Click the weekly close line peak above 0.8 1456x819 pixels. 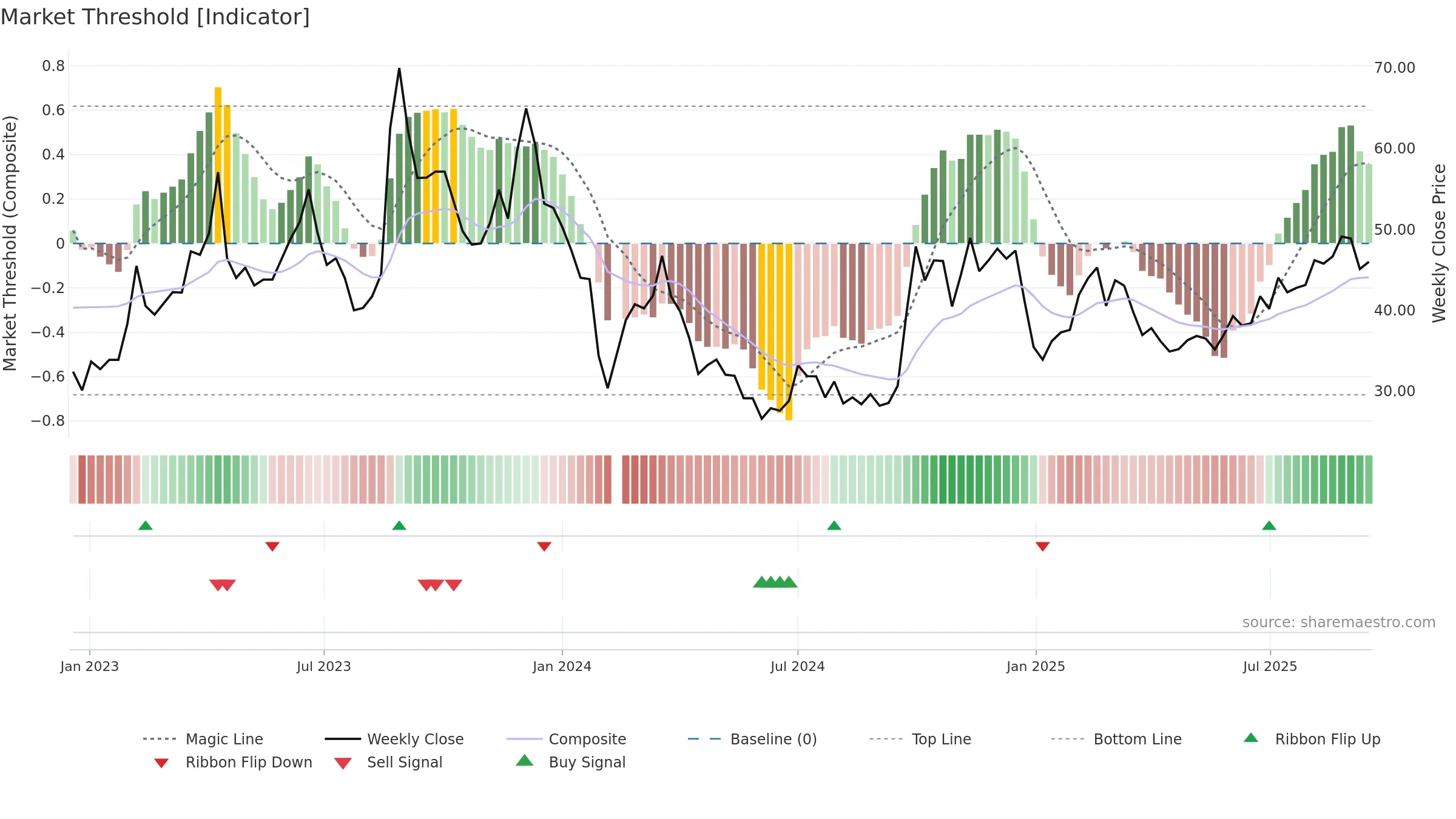(399, 69)
